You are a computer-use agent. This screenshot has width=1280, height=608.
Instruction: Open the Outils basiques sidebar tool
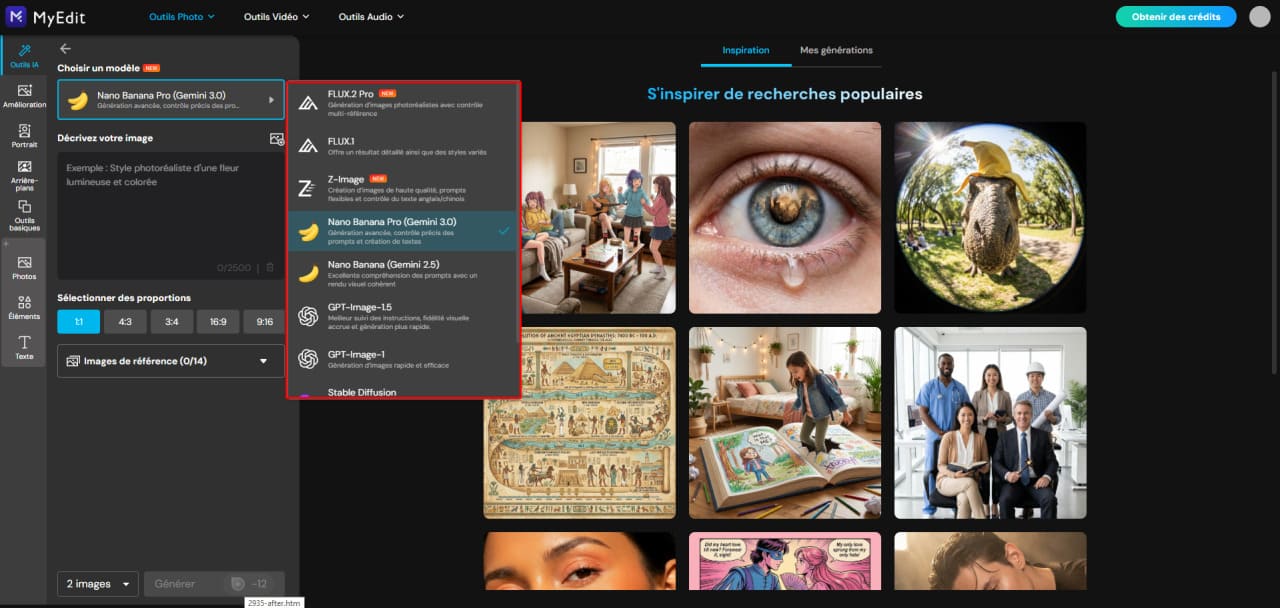pos(24,215)
